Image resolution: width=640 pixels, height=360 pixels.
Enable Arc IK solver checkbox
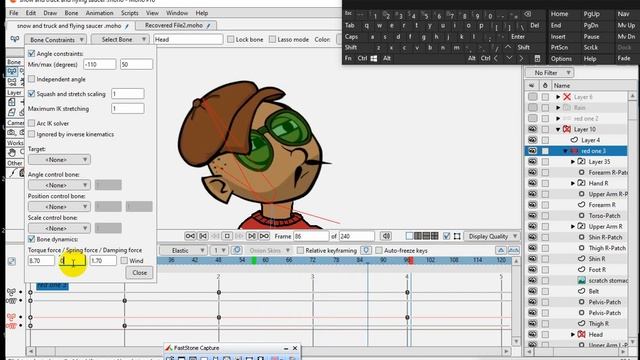(x=31, y=123)
